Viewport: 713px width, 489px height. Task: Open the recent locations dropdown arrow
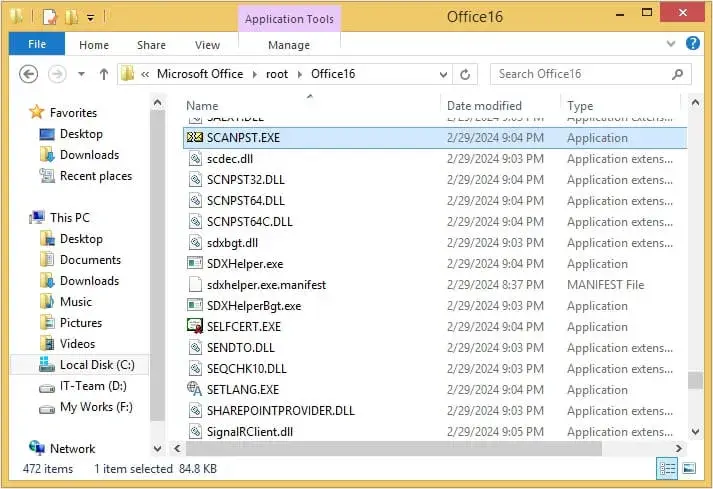tap(81, 74)
